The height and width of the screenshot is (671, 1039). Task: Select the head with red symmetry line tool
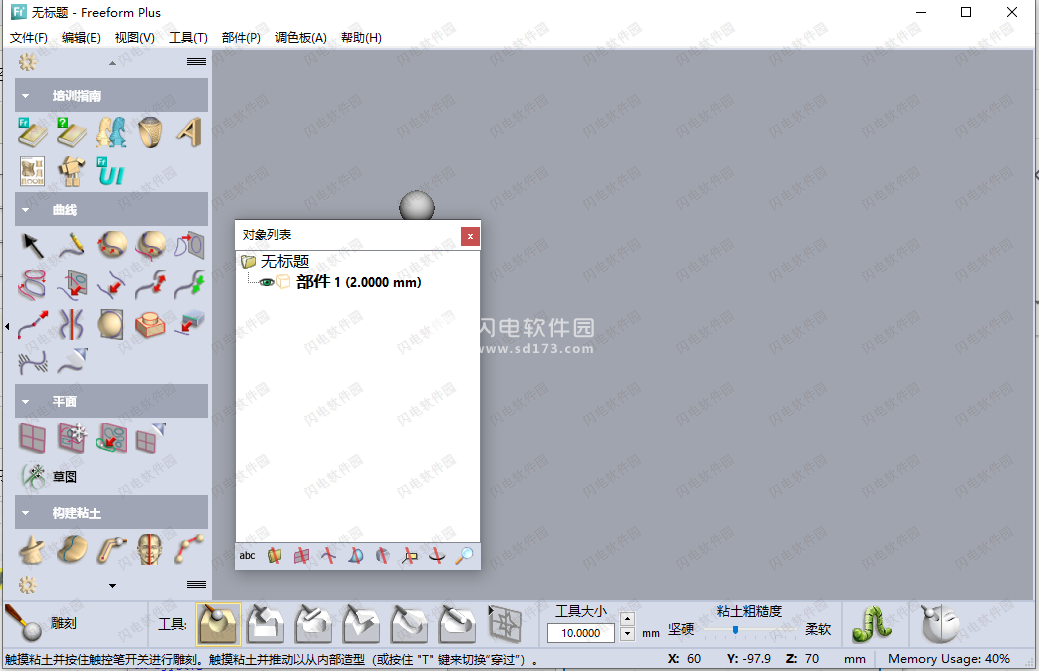click(x=150, y=550)
